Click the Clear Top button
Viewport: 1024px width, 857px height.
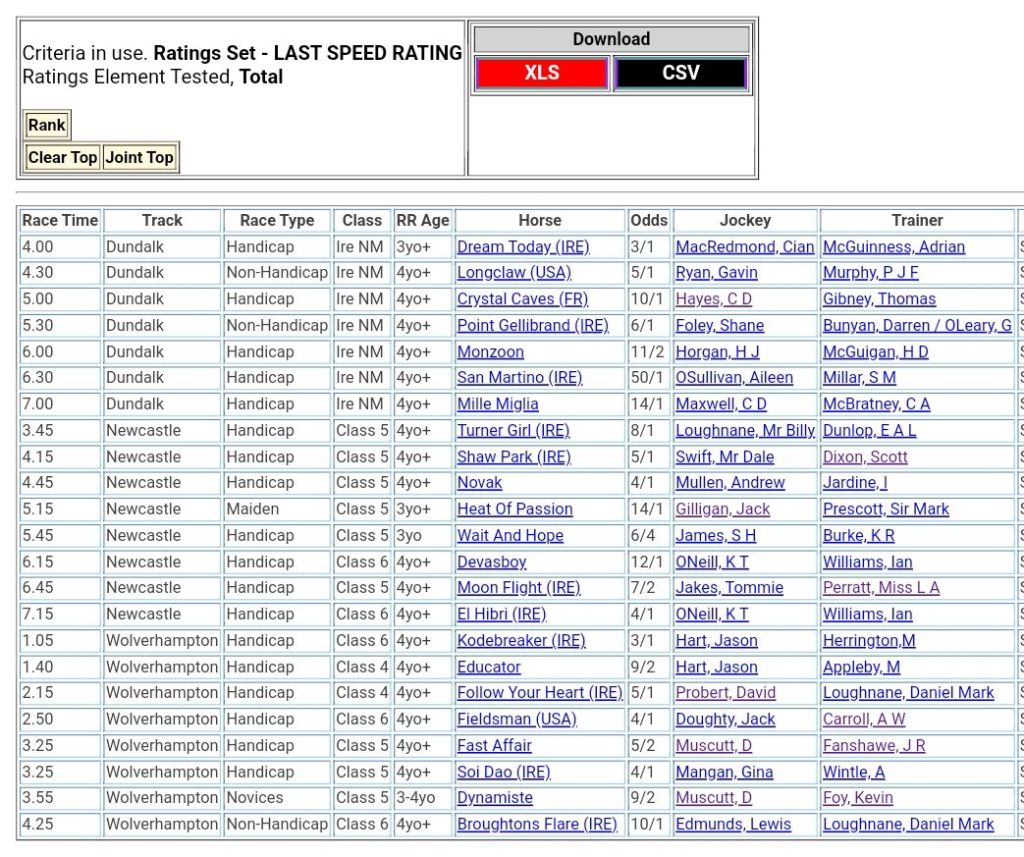click(x=62, y=157)
